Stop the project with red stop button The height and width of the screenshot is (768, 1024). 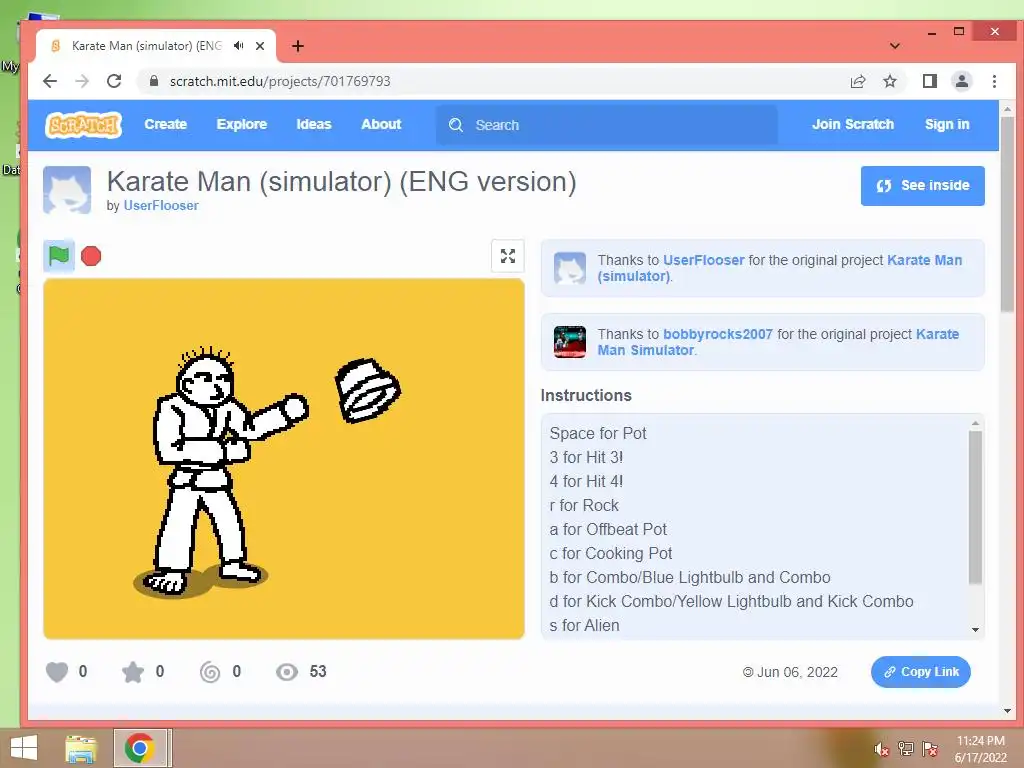click(x=91, y=256)
